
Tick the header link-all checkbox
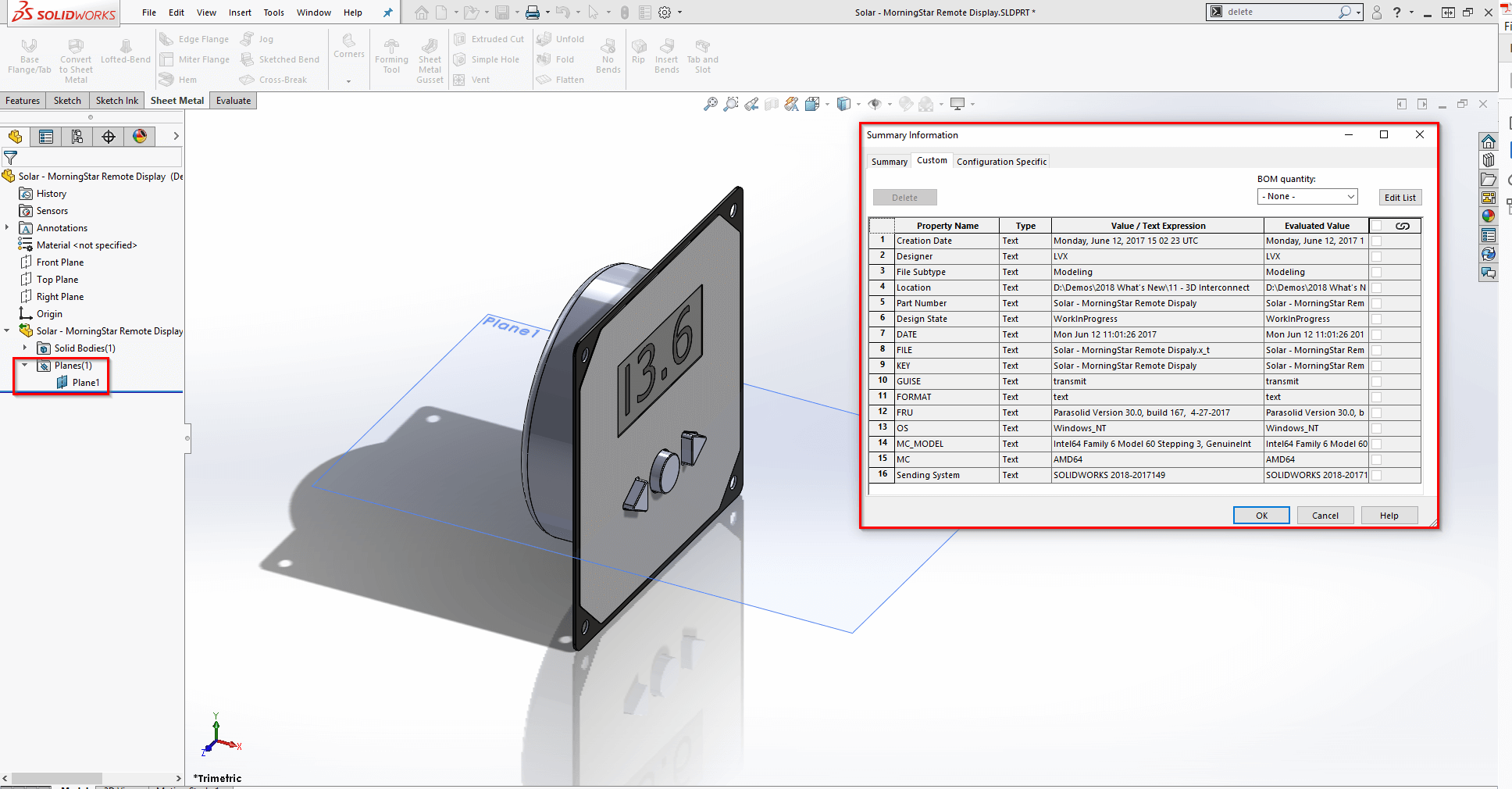[1376, 226]
